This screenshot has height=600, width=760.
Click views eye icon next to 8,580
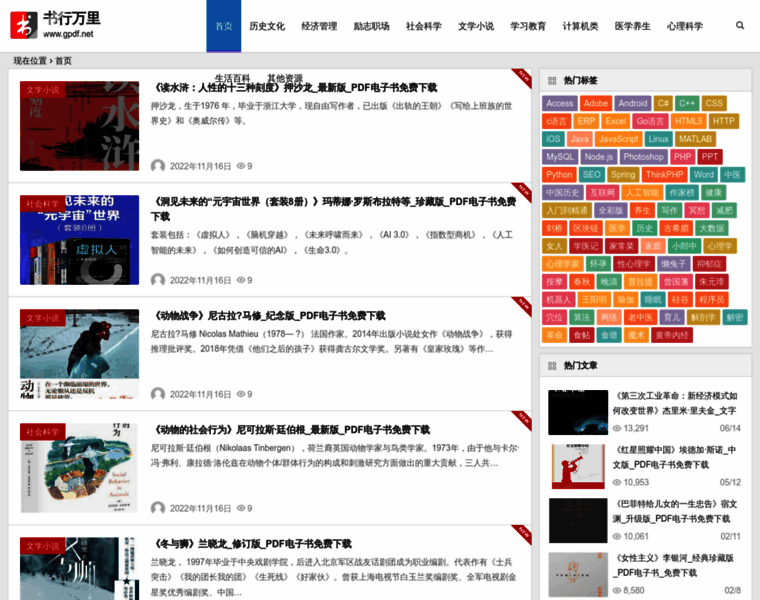[x=617, y=590]
